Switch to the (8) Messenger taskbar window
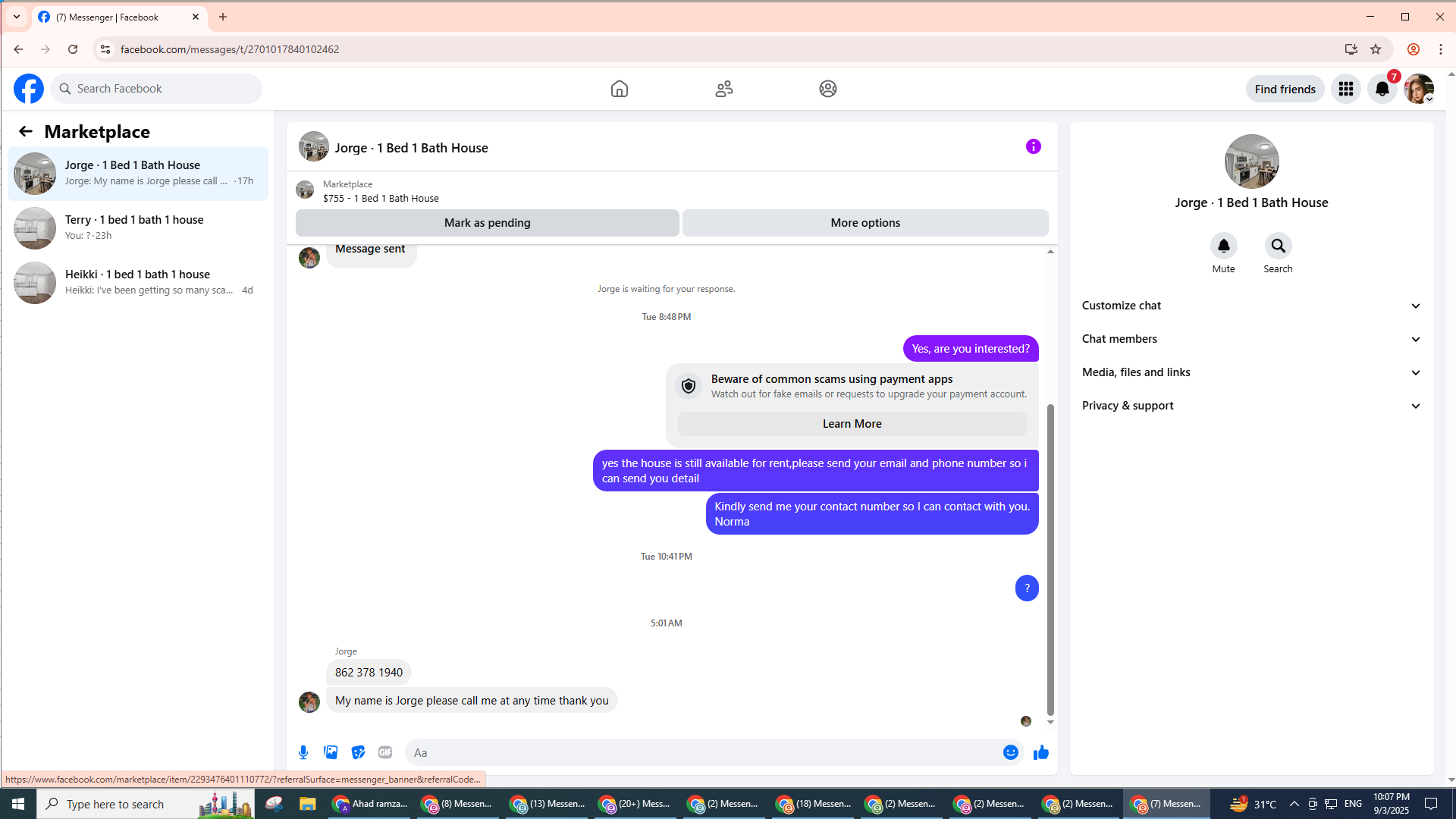 pos(459,804)
